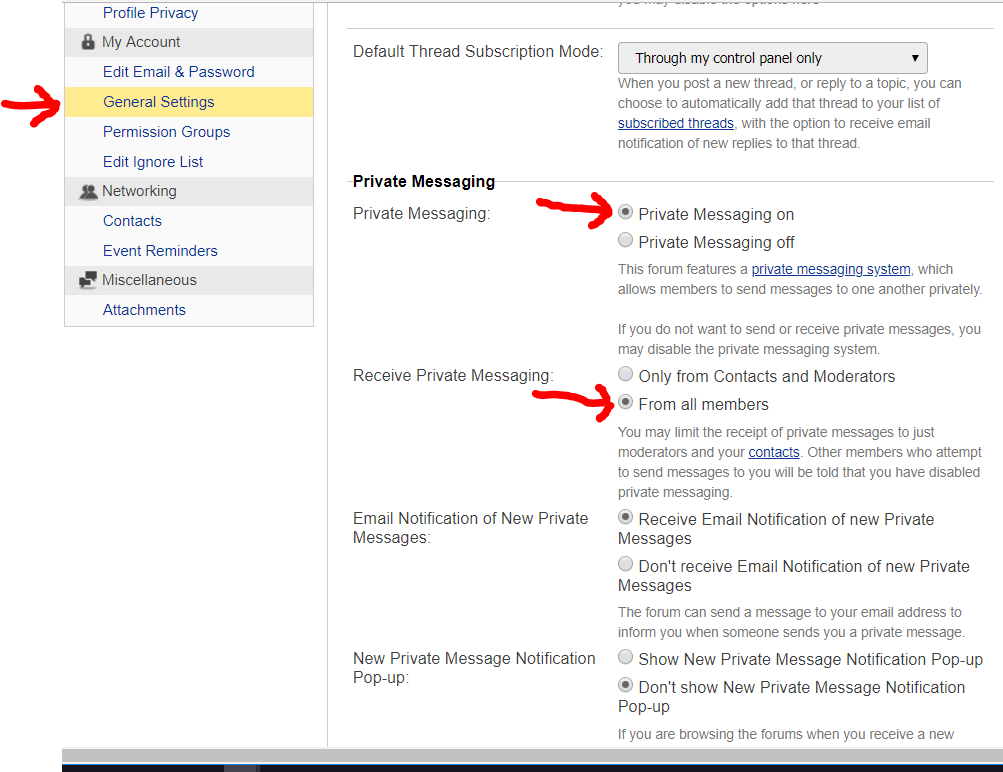
Task: Click the lock icon beside My Account
Action: click(x=87, y=42)
